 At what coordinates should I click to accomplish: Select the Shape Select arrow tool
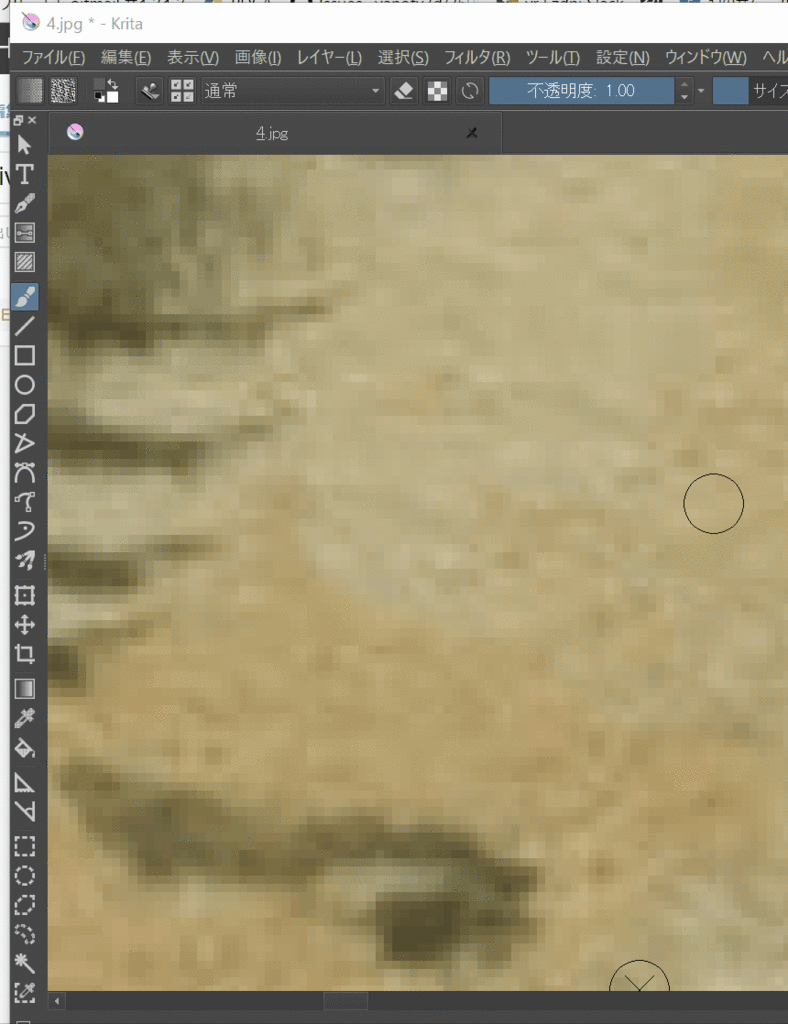(x=25, y=144)
